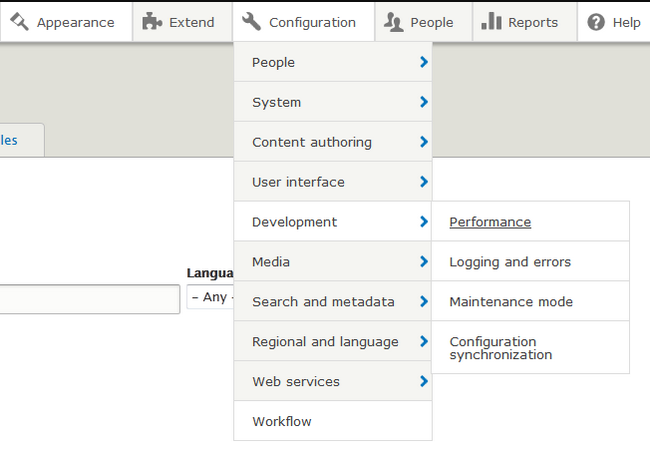Open the People toolbar menu
Viewport: 650px width, 449px height.
(424, 22)
